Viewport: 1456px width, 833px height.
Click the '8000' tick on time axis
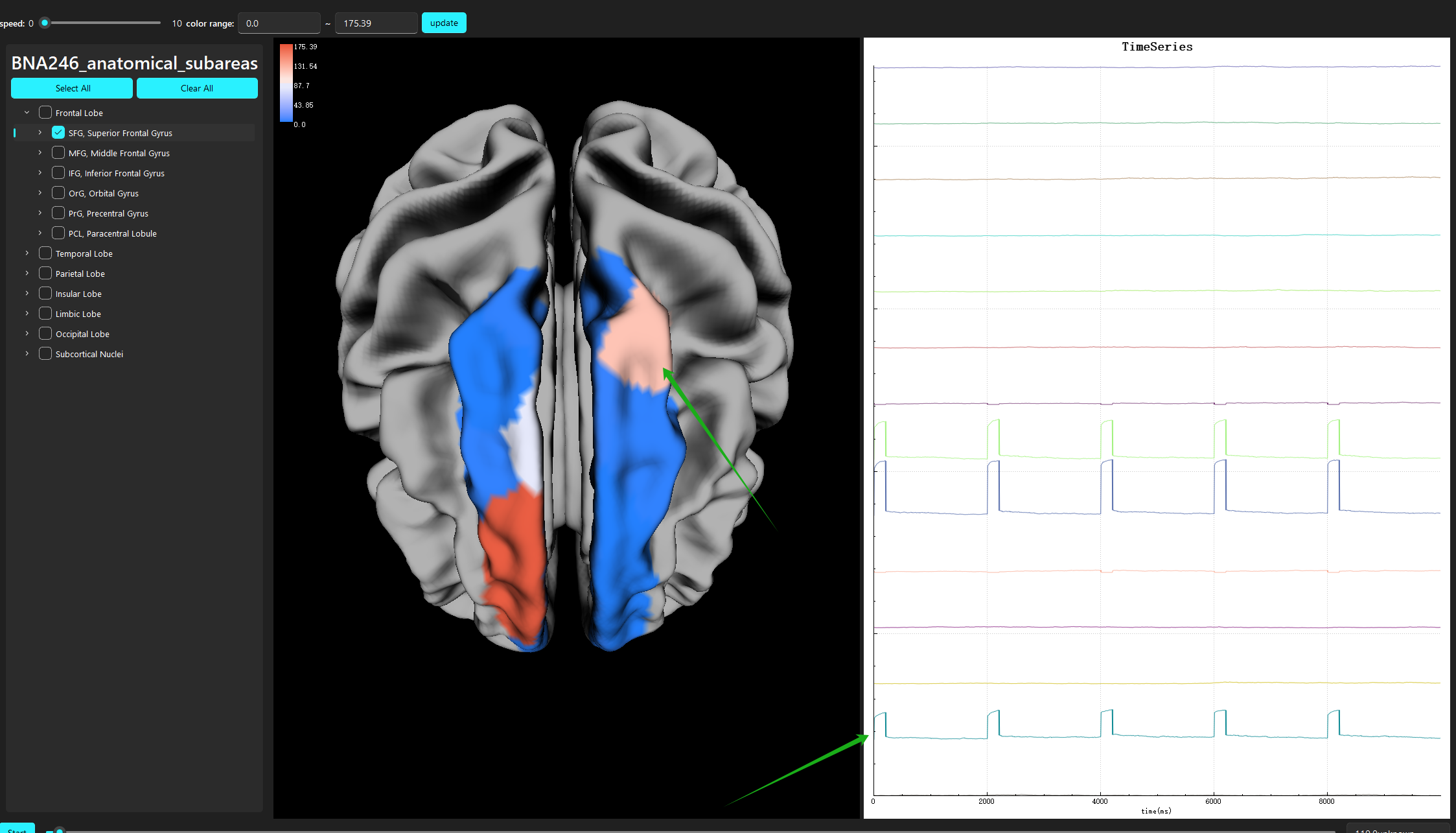coord(1326,801)
